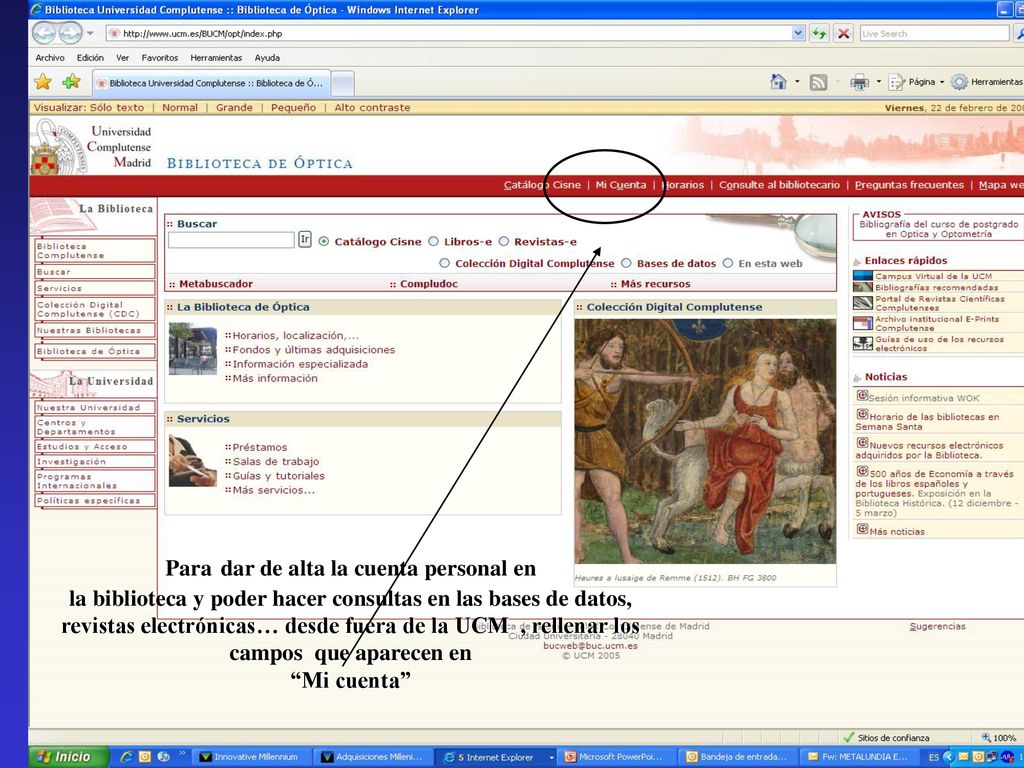
Task: Print the page with the printer icon
Action: 859,82
